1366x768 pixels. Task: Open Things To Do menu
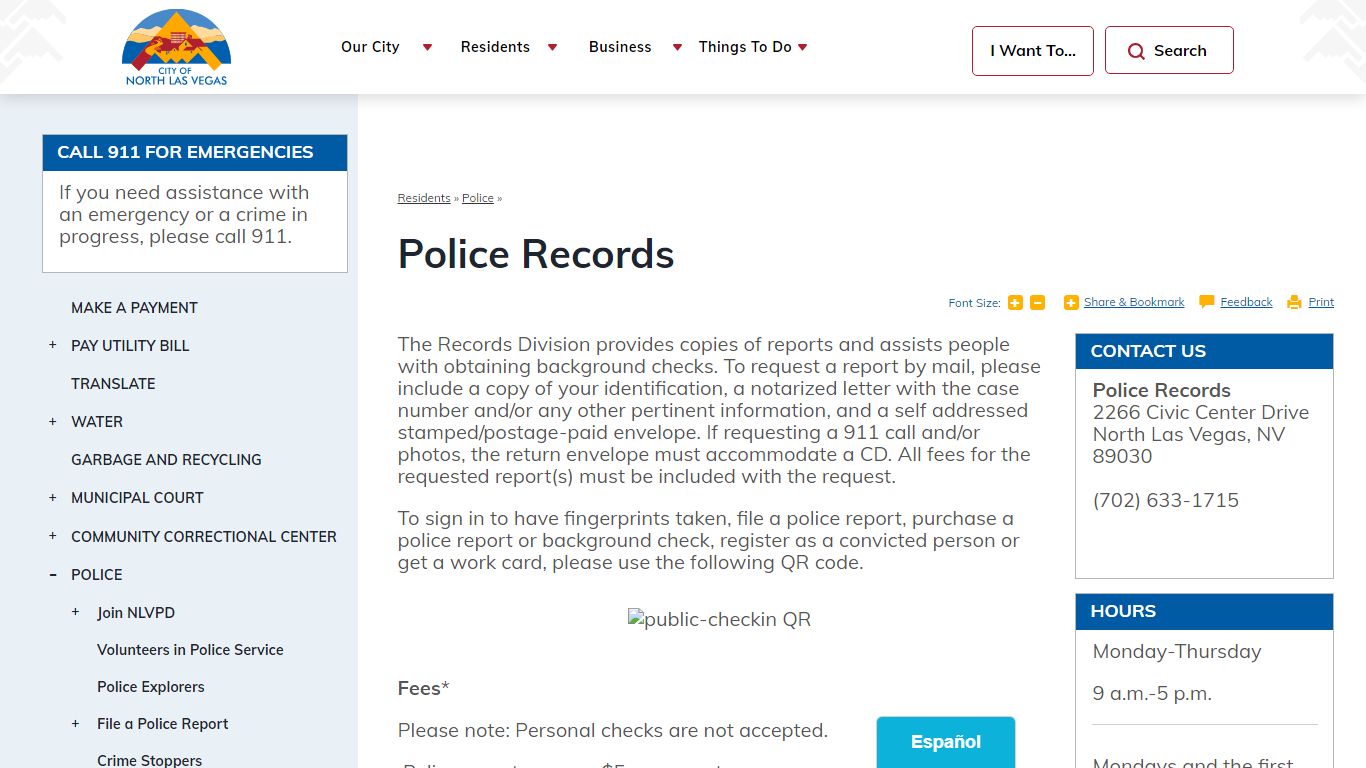(x=745, y=47)
